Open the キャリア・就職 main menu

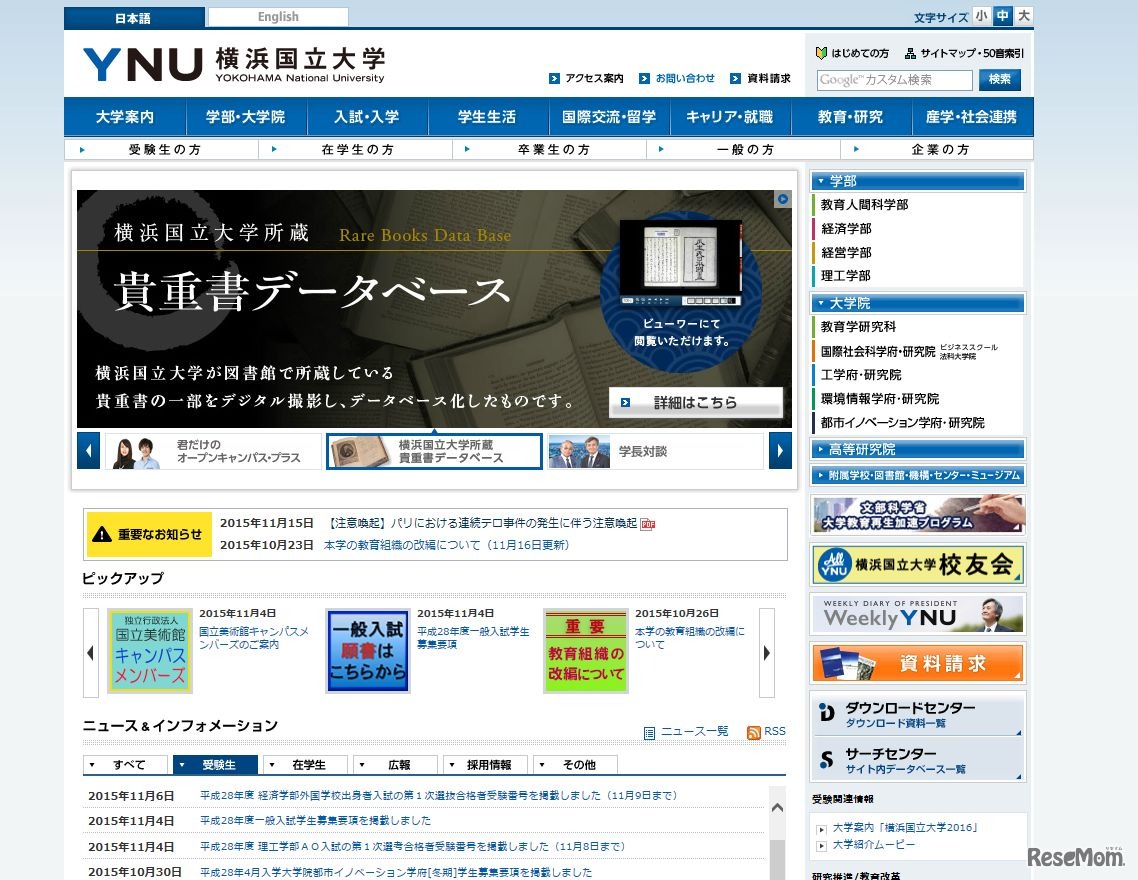pyautogui.click(x=729, y=117)
